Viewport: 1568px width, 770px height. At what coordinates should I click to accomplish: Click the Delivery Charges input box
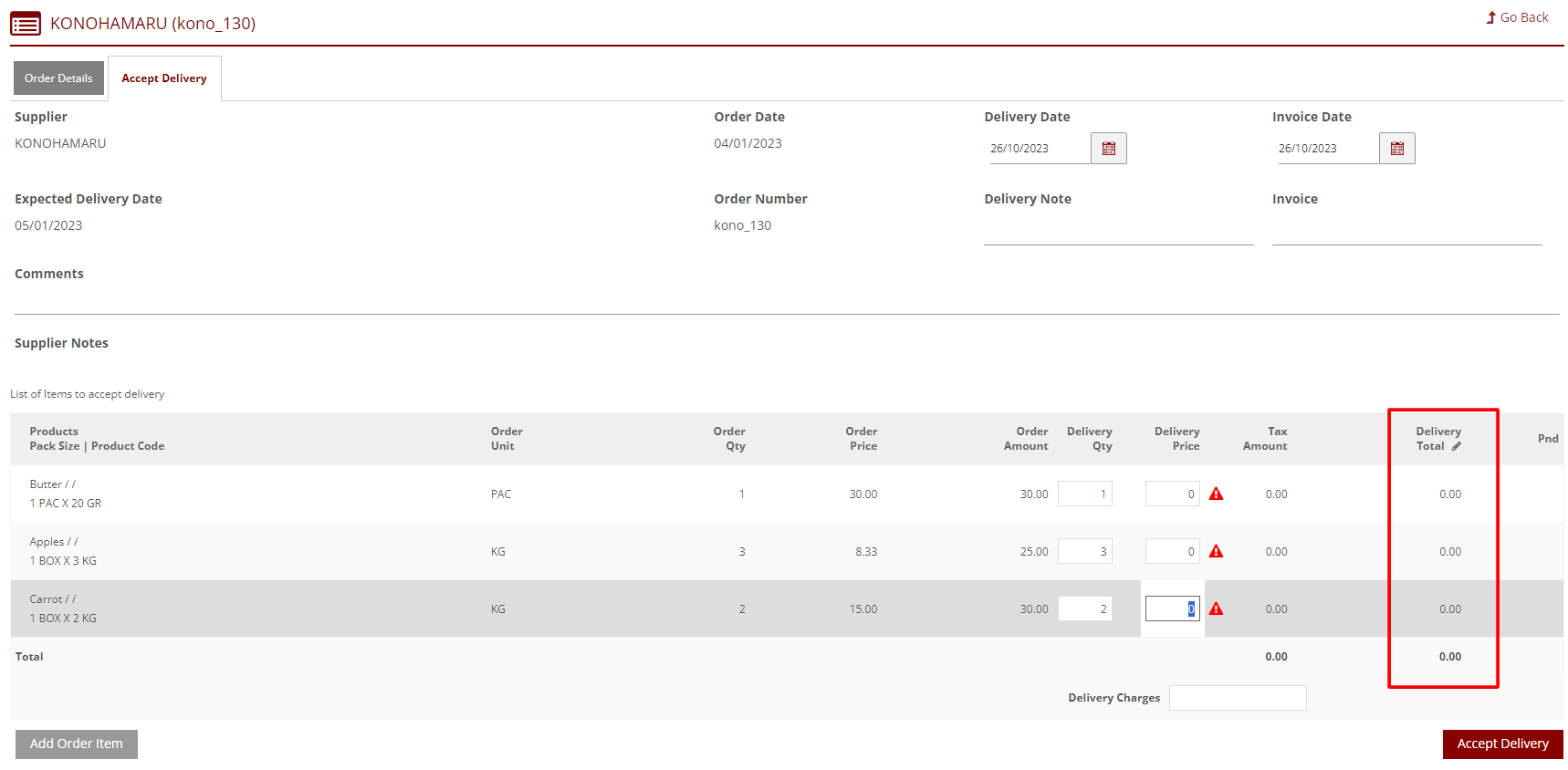(1238, 698)
